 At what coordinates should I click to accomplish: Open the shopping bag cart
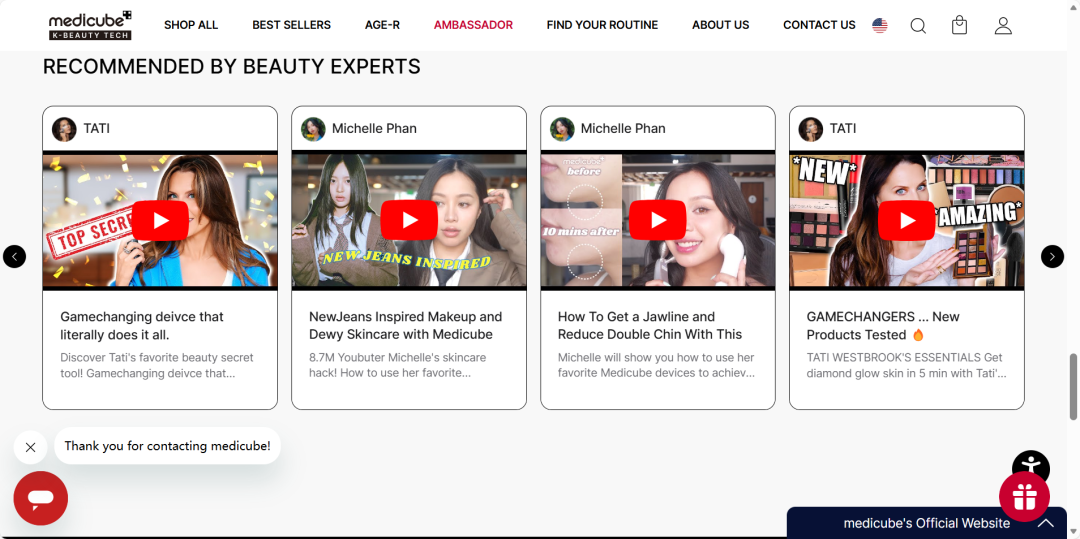(959, 26)
